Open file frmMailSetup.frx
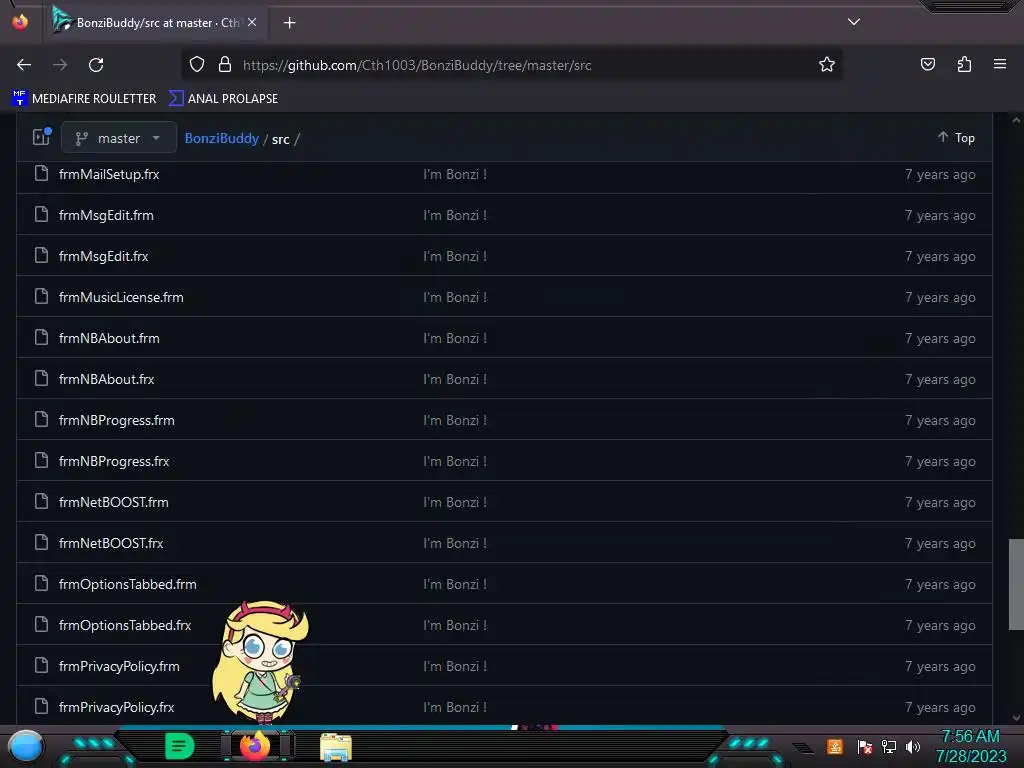 tap(109, 174)
